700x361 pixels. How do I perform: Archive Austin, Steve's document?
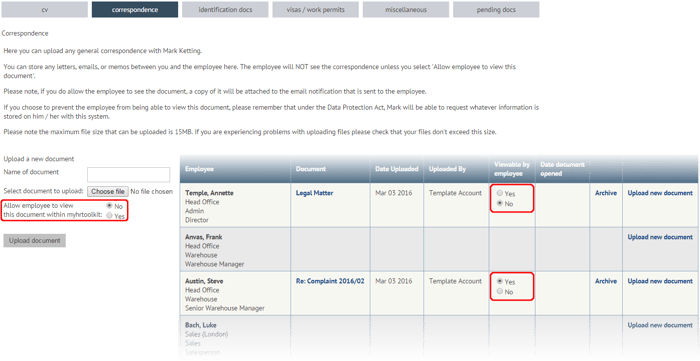pos(606,281)
